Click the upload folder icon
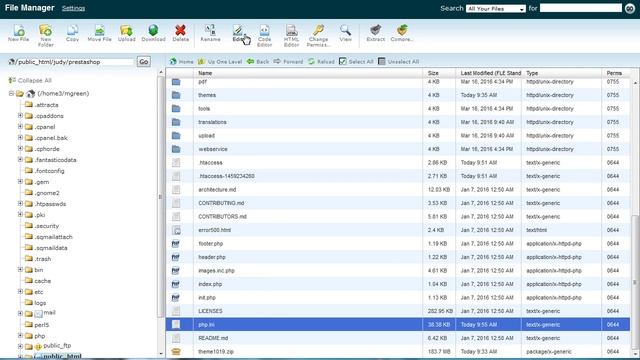Screen dimensions: 640x360 pyautogui.click(x=176, y=136)
